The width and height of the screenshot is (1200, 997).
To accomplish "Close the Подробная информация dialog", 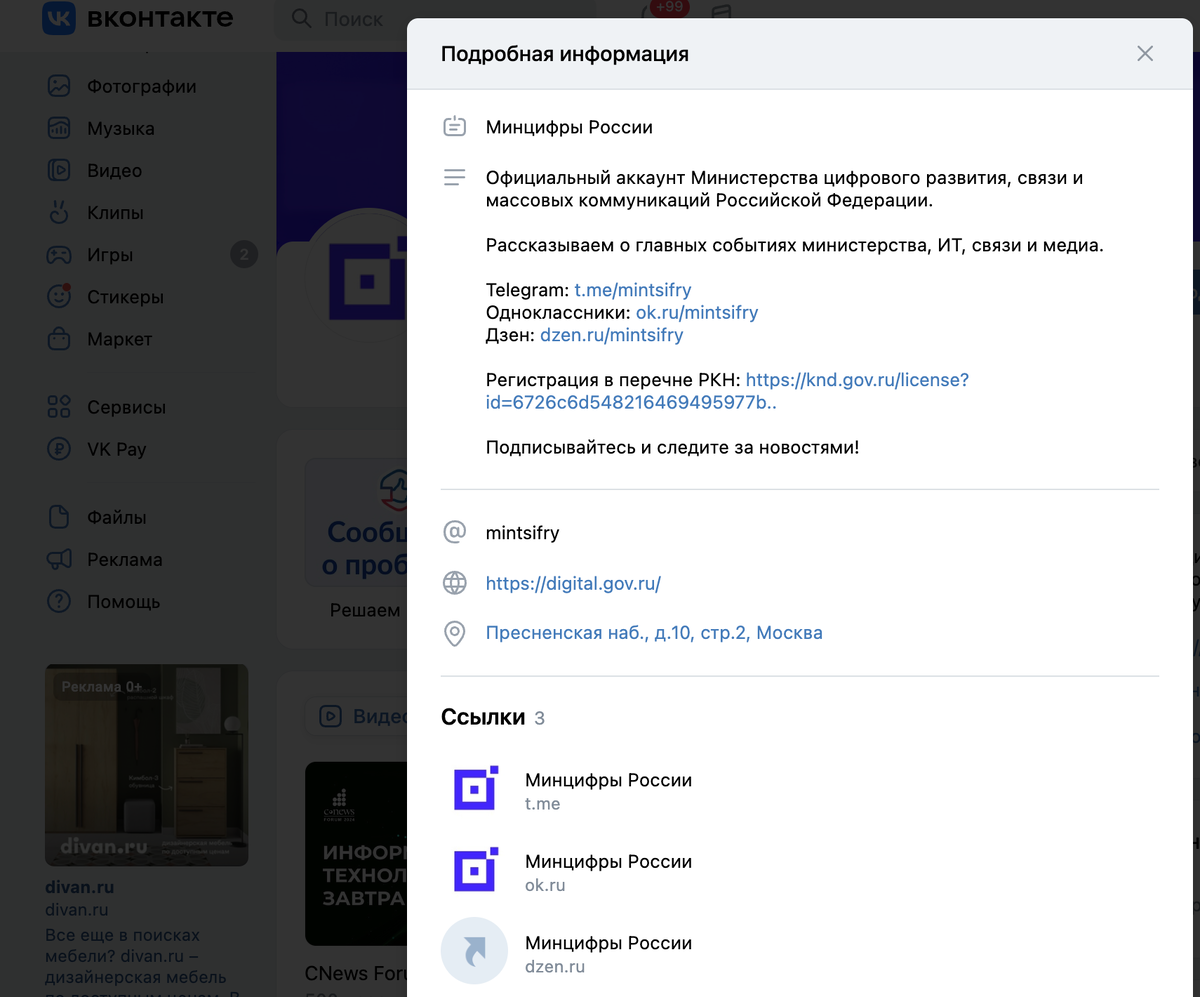I will click(1145, 54).
